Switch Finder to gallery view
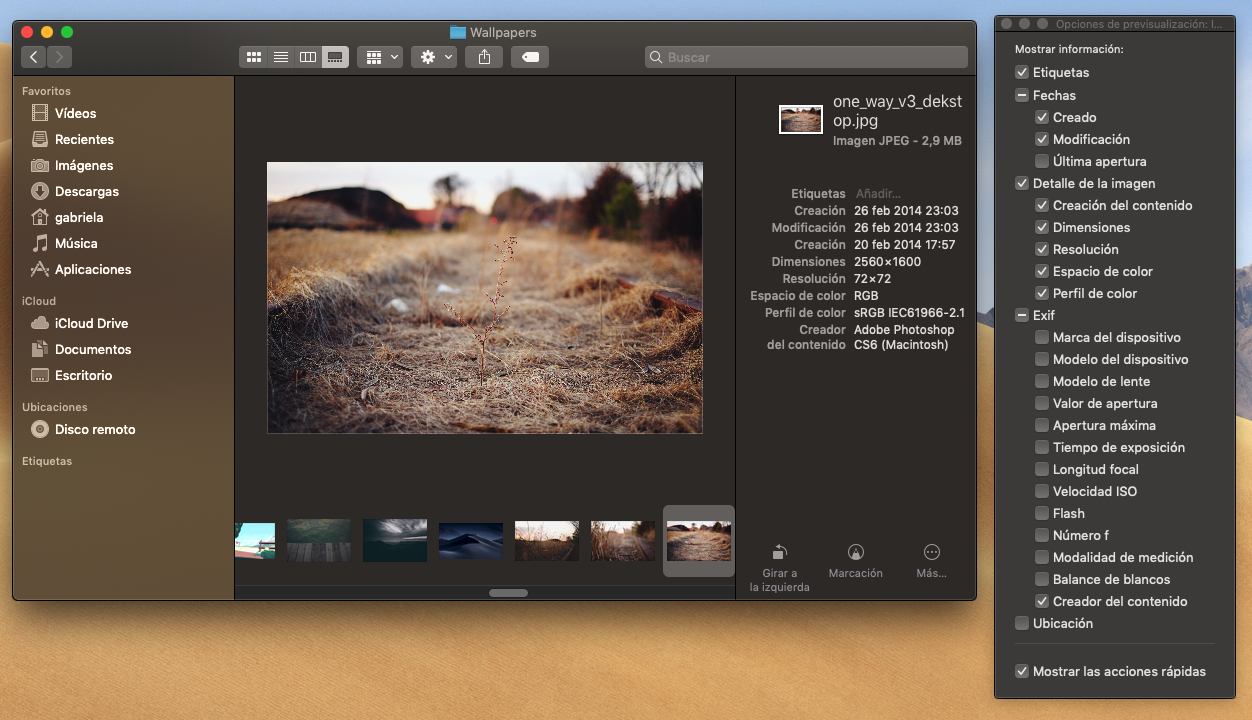Image resolution: width=1252 pixels, height=720 pixels. click(x=336, y=57)
